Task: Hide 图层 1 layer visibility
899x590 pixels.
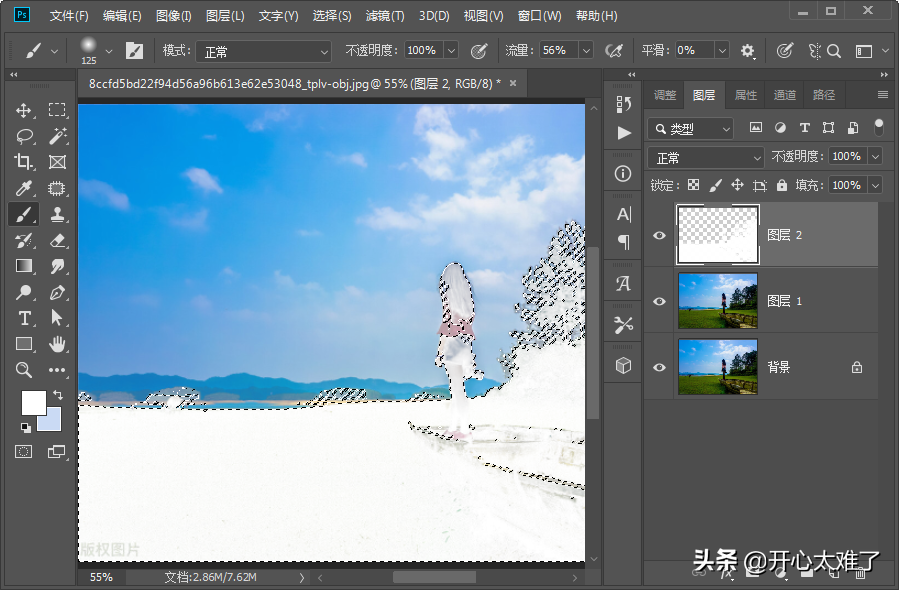Action: (x=659, y=301)
